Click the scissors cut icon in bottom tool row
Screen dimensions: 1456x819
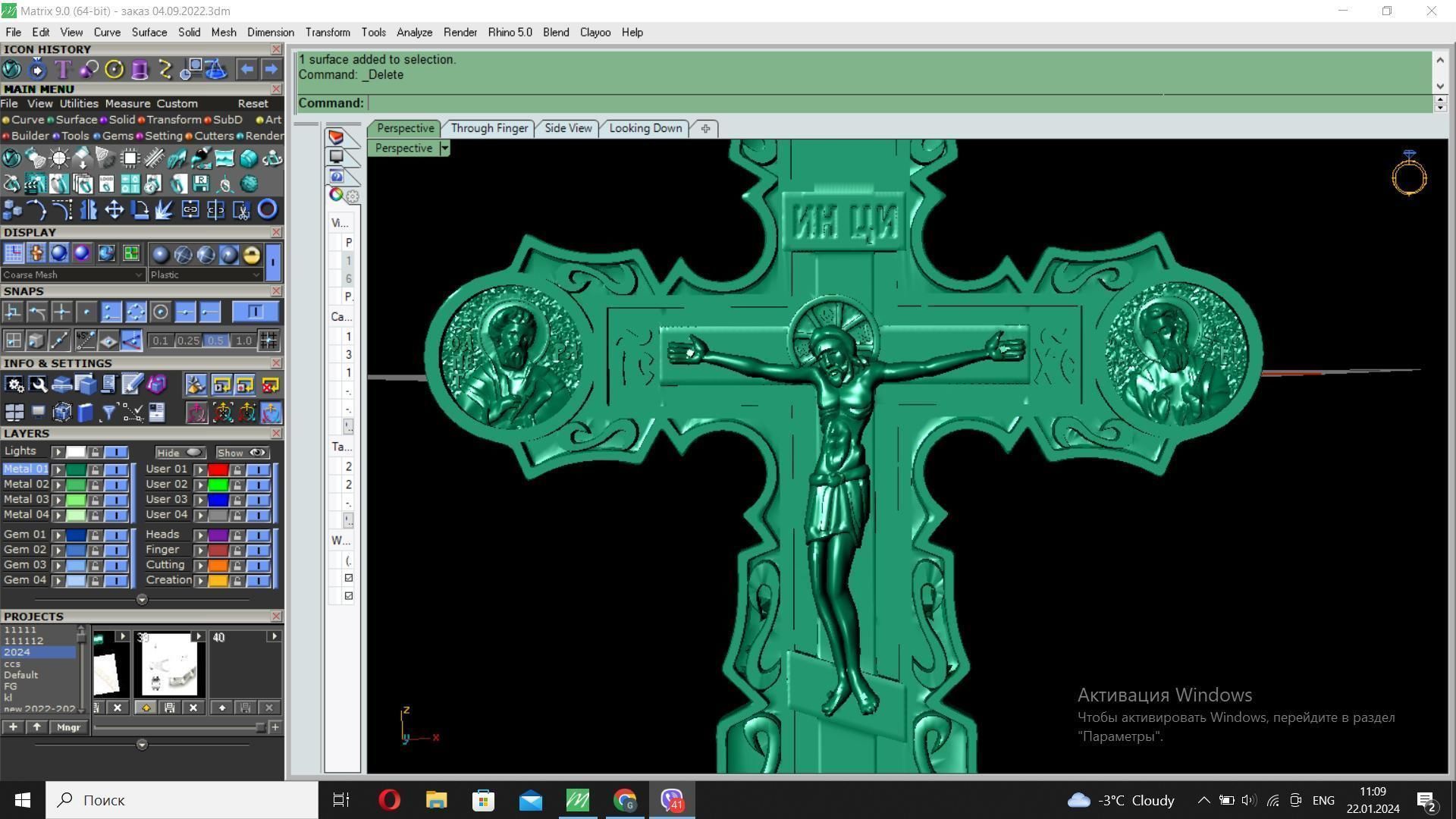pyautogui.click(x=242, y=209)
